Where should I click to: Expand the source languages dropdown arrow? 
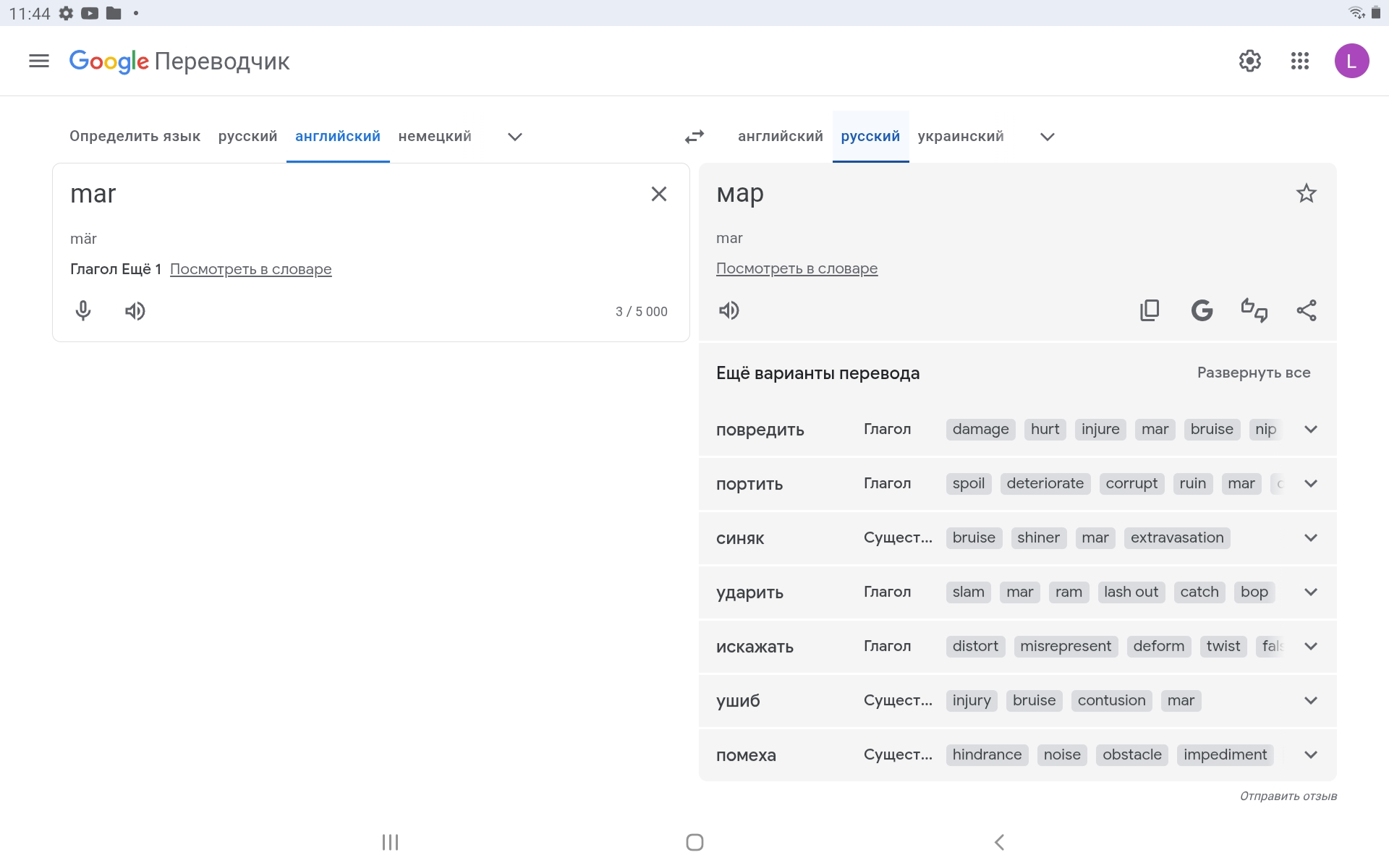click(x=515, y=137)
